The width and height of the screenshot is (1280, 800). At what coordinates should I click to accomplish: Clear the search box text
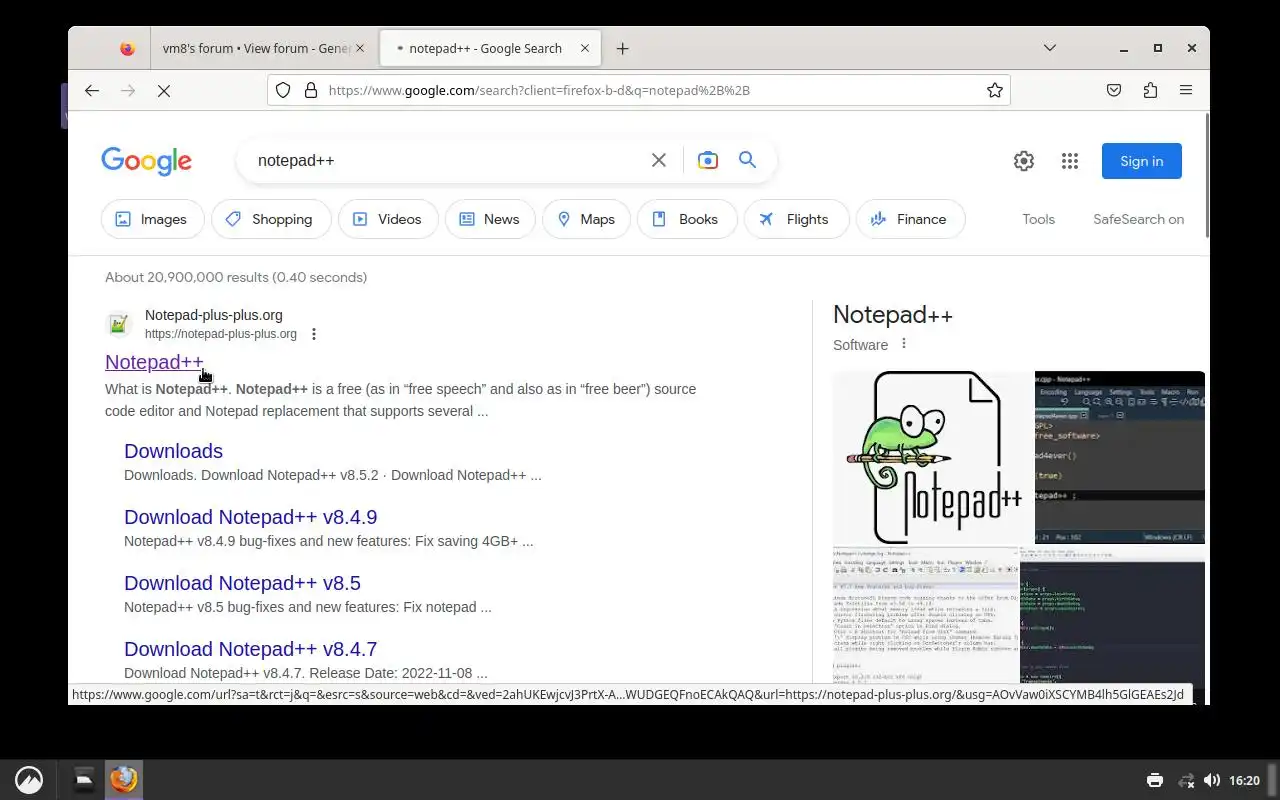click(658, 160)
